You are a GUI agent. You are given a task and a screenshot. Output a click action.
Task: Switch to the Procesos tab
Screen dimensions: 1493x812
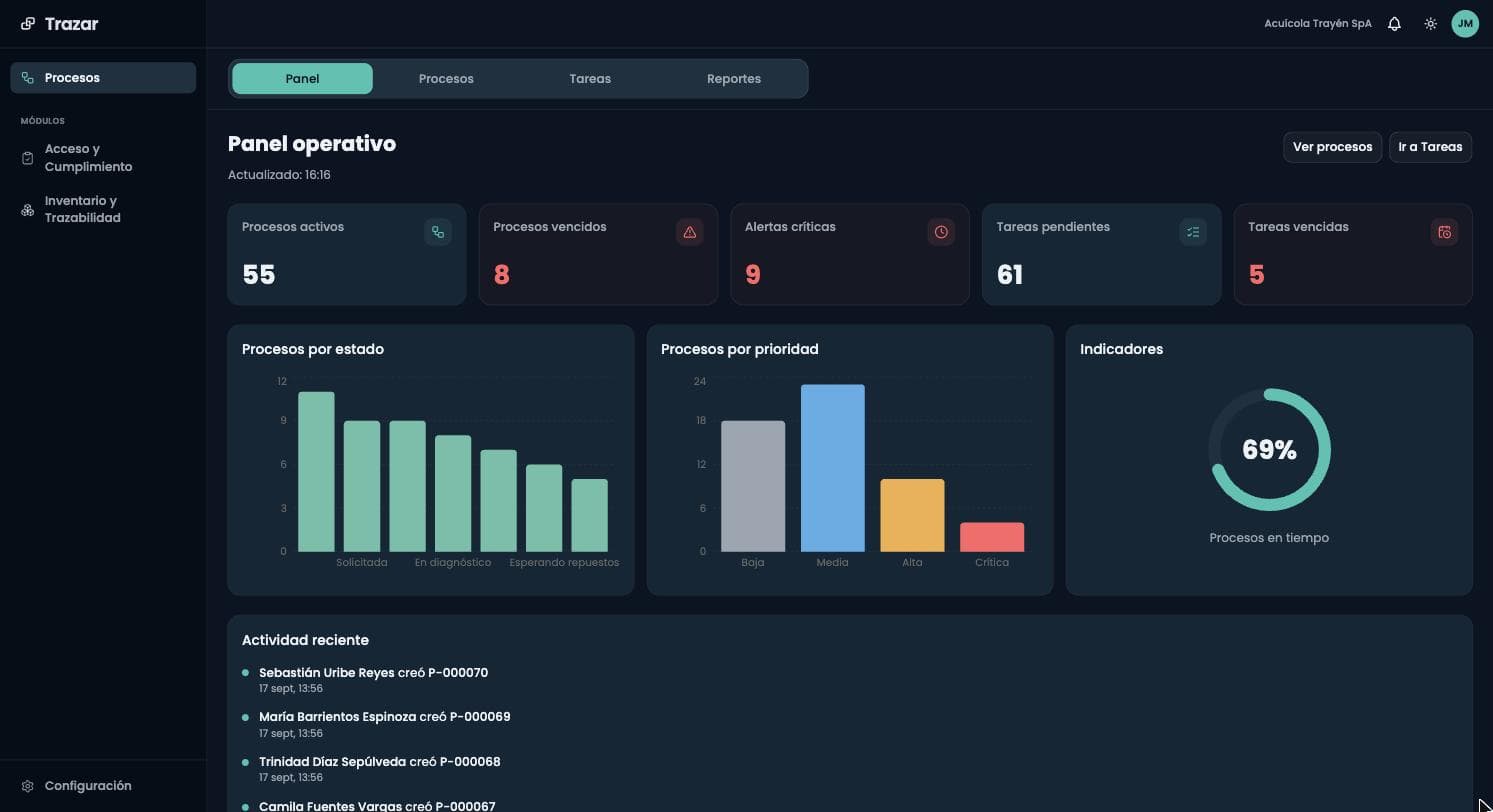pyautogui.click(x=446, y=79)
